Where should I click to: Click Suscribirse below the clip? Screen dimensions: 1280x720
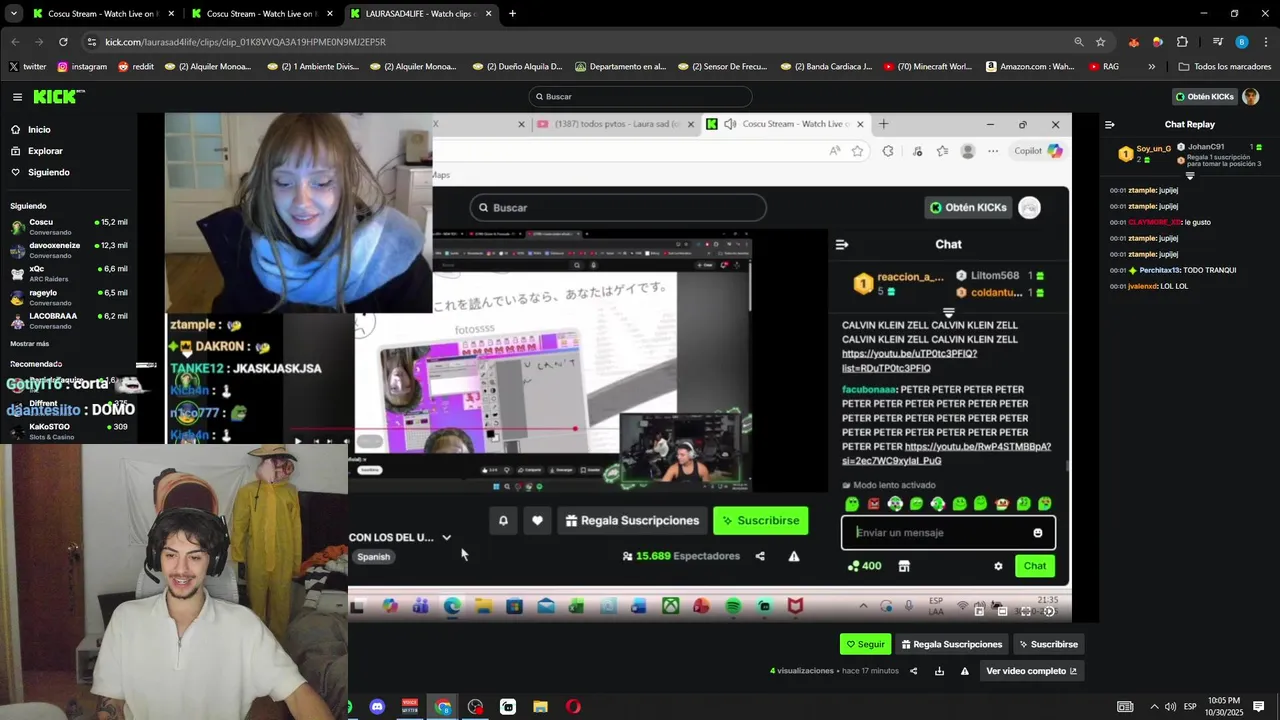pyautogui.click(x=1048, y=644)
